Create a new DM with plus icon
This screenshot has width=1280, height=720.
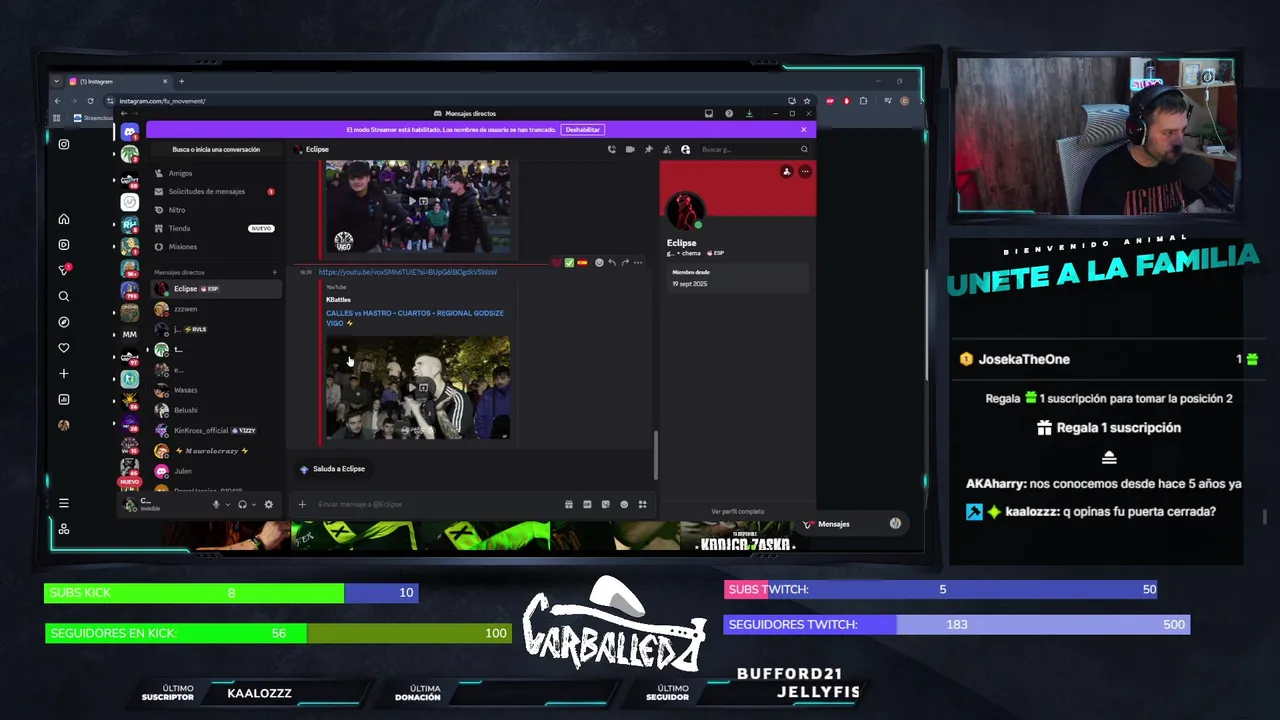[x=275, y=272]
